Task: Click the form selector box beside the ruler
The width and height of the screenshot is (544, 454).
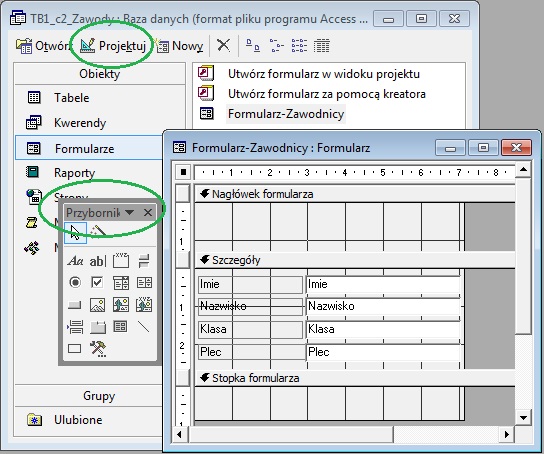Action: 183,172
